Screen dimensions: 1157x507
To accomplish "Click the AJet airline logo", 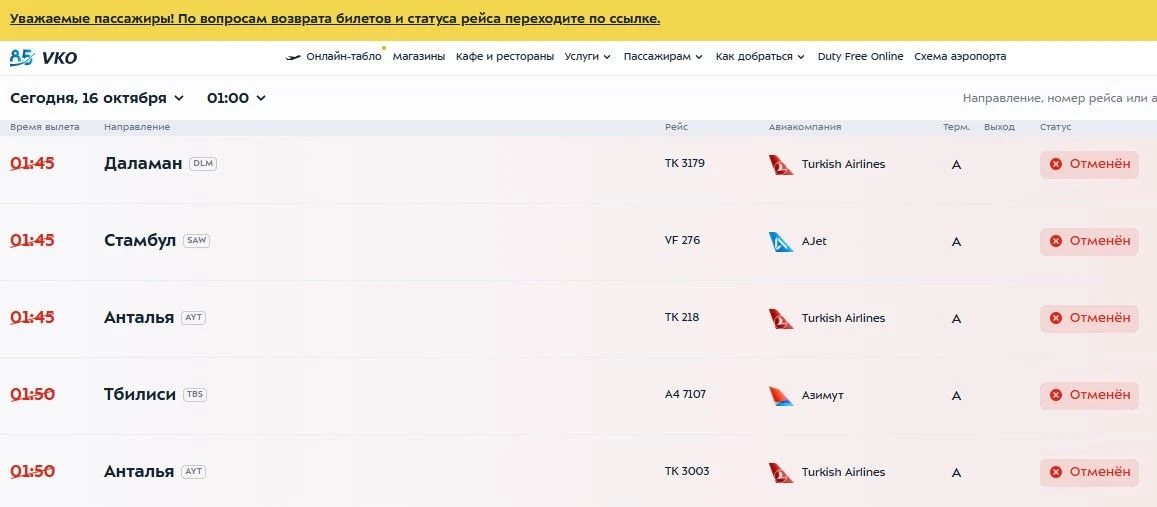I will pyautogui.click(x=781, y=241).
